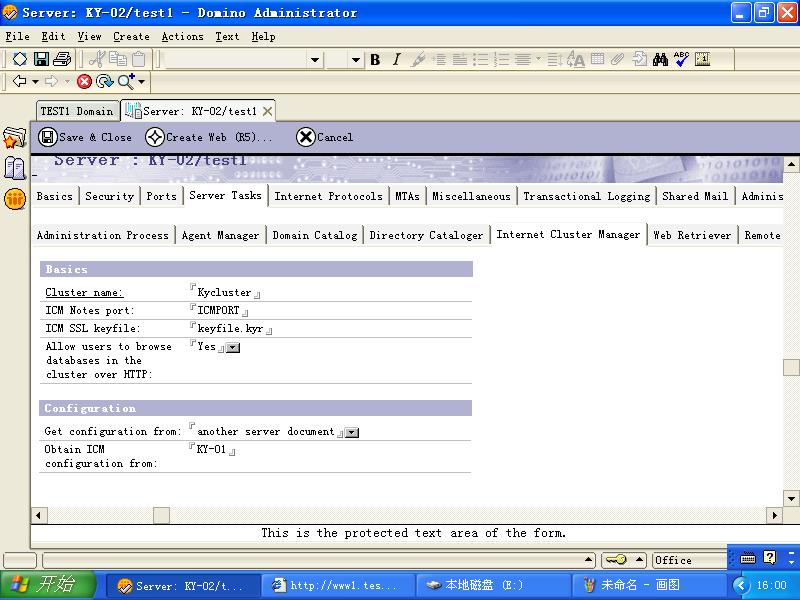The height and width of the screenshot is (600, 800).
Task: Click the Refresh icon in navigation bar
Action: click(104, 82)
